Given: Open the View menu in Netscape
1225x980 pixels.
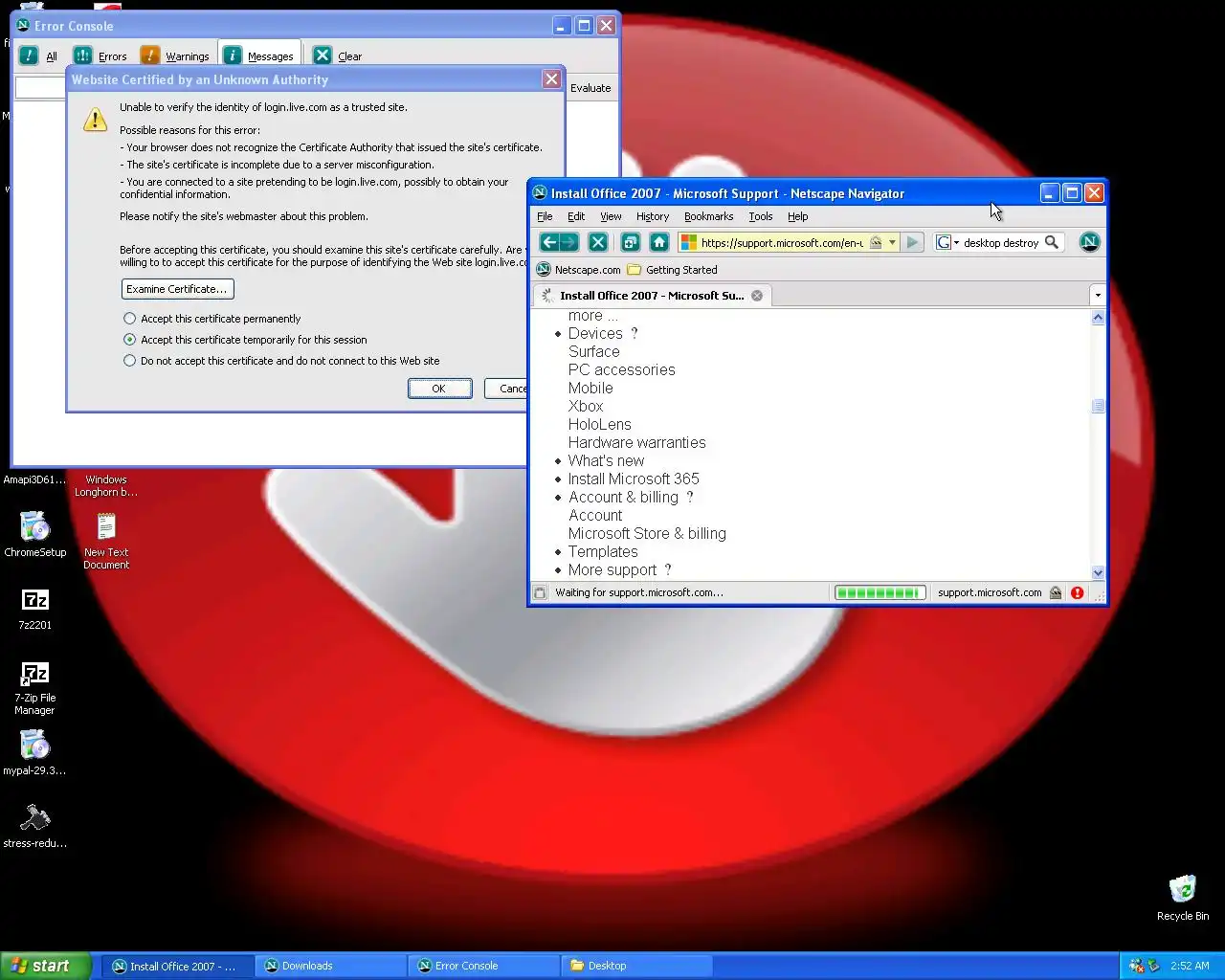Looking at the screenshot, I should (x=611, y=216).
